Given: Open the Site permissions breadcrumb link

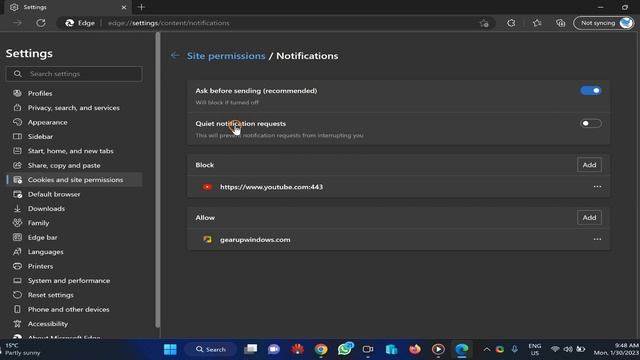Looking at the screenshot, I should point(226,56).
